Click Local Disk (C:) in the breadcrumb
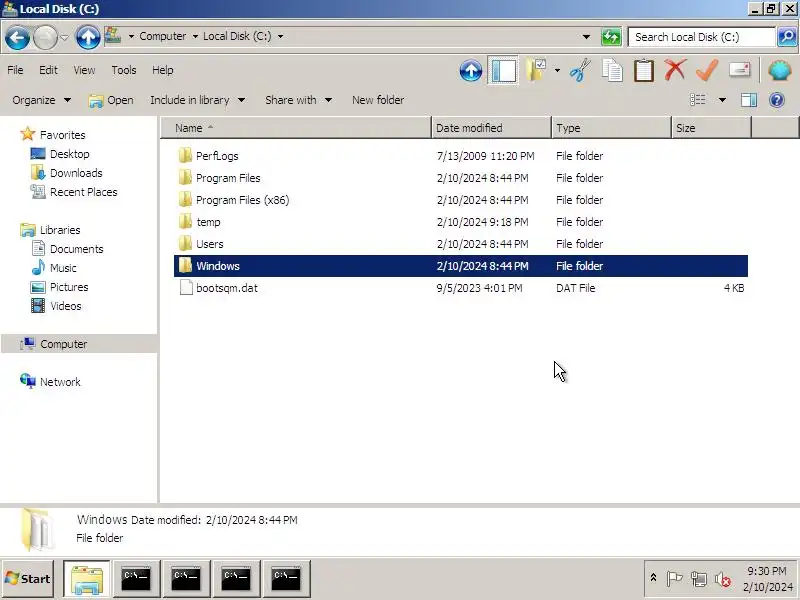The width and height of the screenshot is (800, 600). 237,37
